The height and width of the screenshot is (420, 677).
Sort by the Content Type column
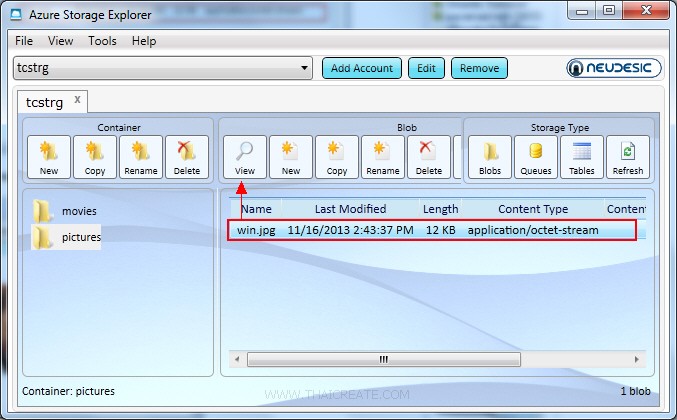point(533,209)
